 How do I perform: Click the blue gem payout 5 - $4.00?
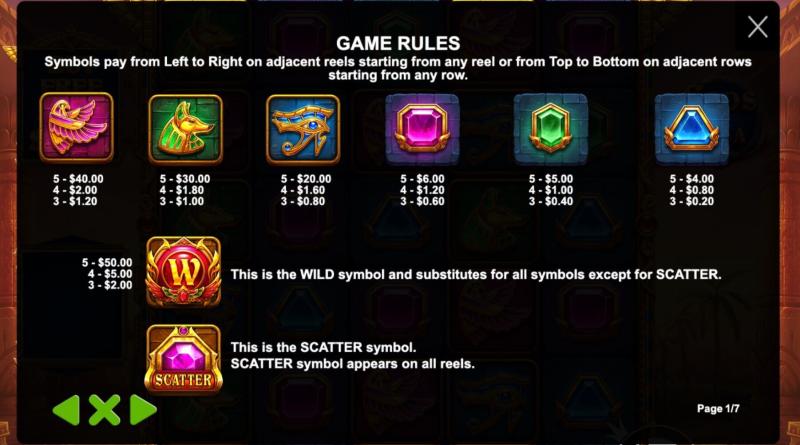[x=692, y=179]
